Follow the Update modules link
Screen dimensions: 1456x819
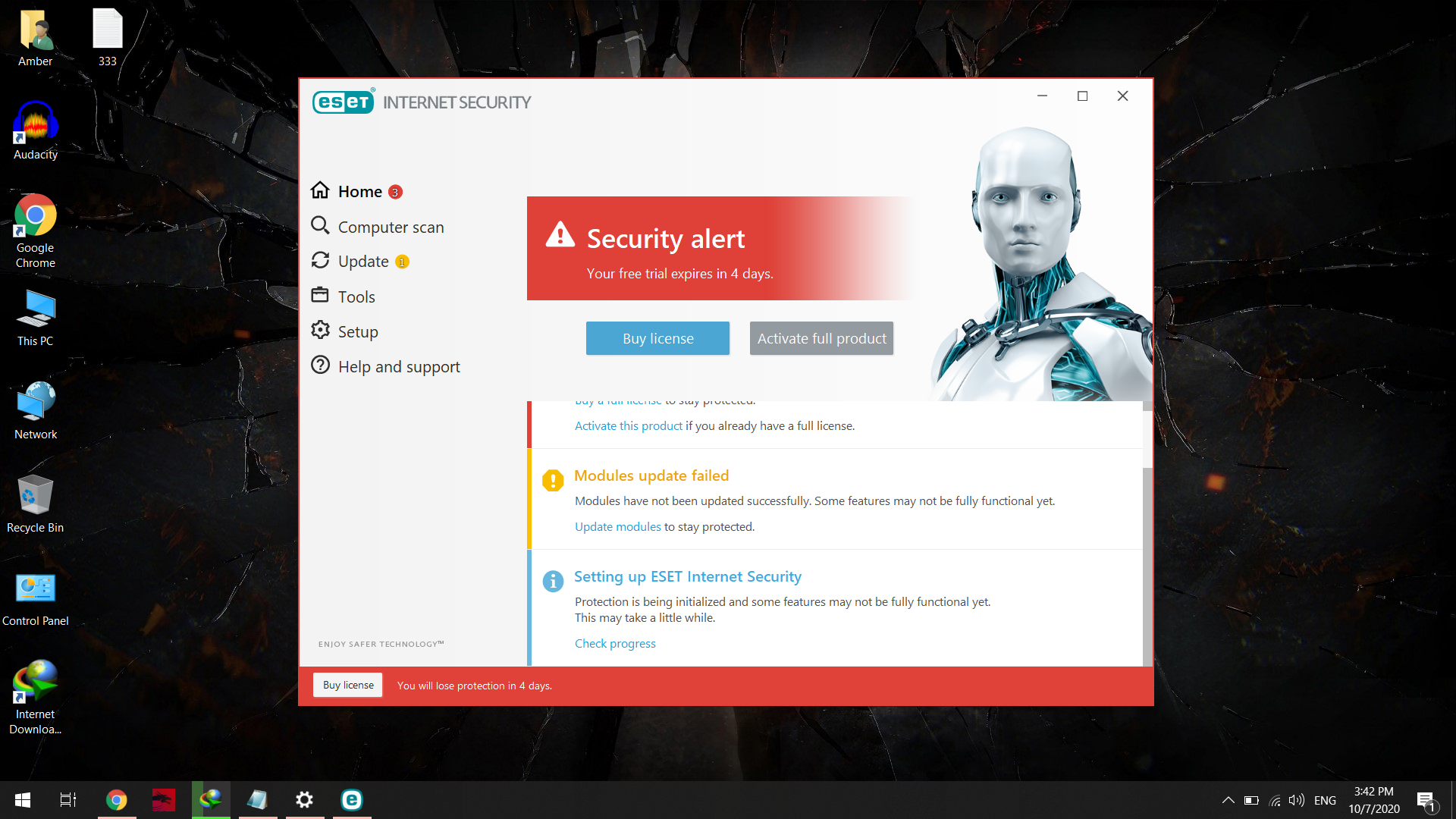pyautogui.click(x=617, y=526)
